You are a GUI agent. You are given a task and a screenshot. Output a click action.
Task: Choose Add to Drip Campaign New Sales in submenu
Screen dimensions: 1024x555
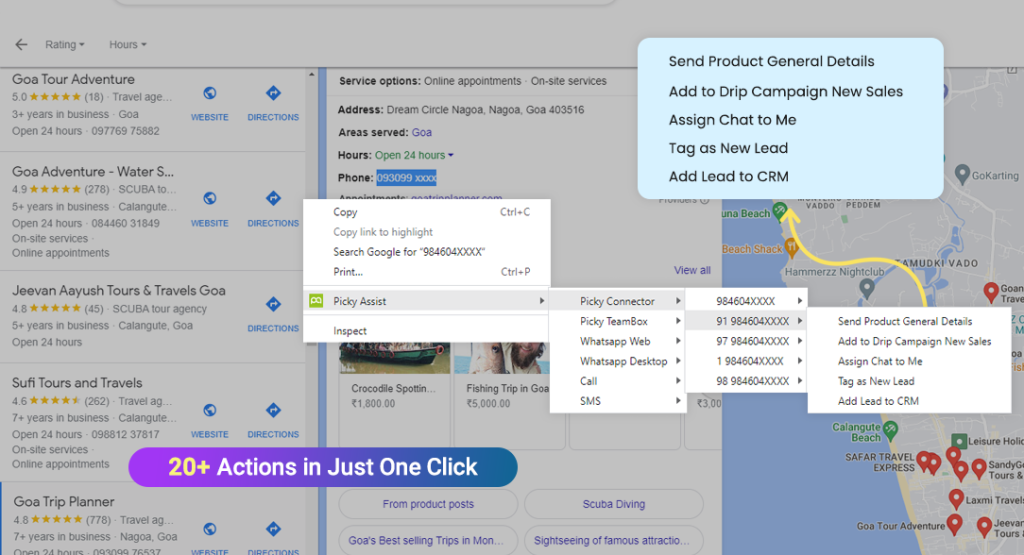[910, 341]
